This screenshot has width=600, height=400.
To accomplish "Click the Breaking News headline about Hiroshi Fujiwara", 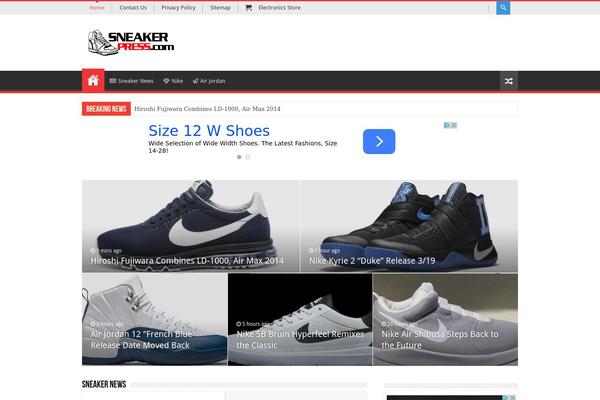I will tap(207, 109).
